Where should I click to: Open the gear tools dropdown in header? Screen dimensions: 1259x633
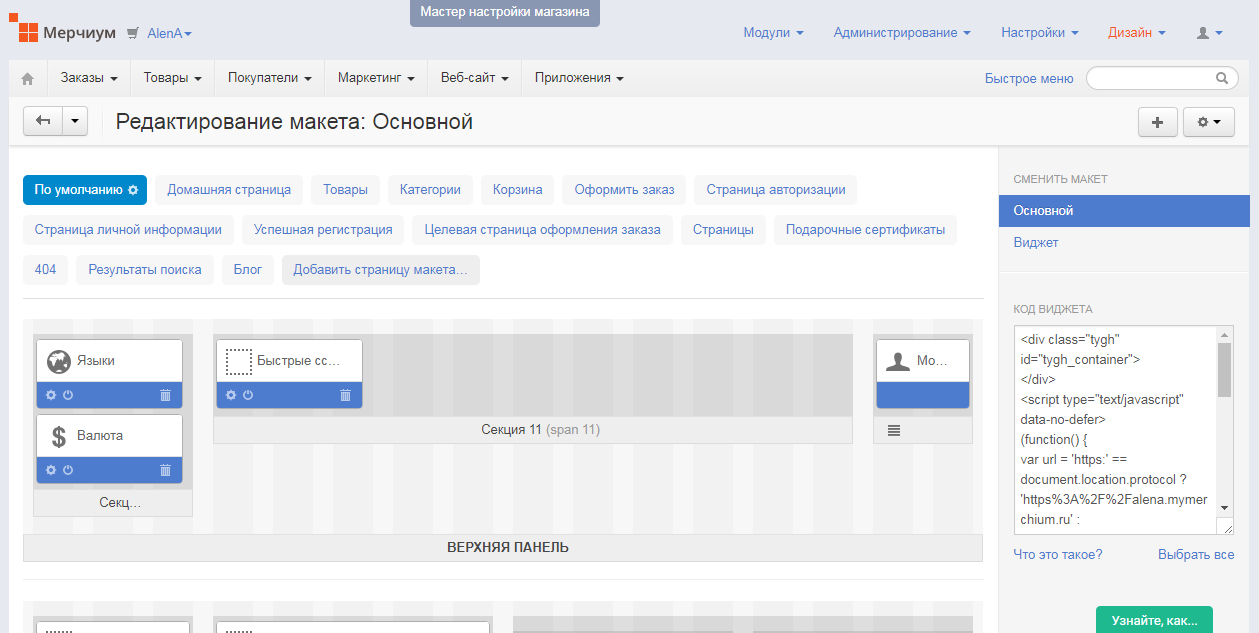tap(1209, 122)
